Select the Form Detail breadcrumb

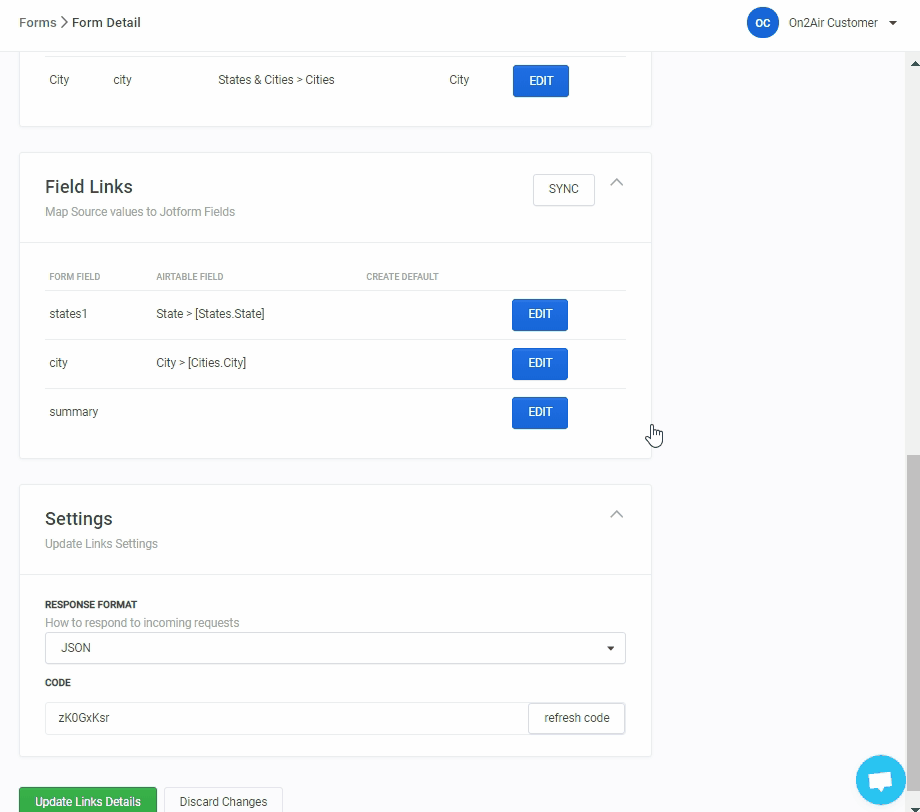point(106,22)
